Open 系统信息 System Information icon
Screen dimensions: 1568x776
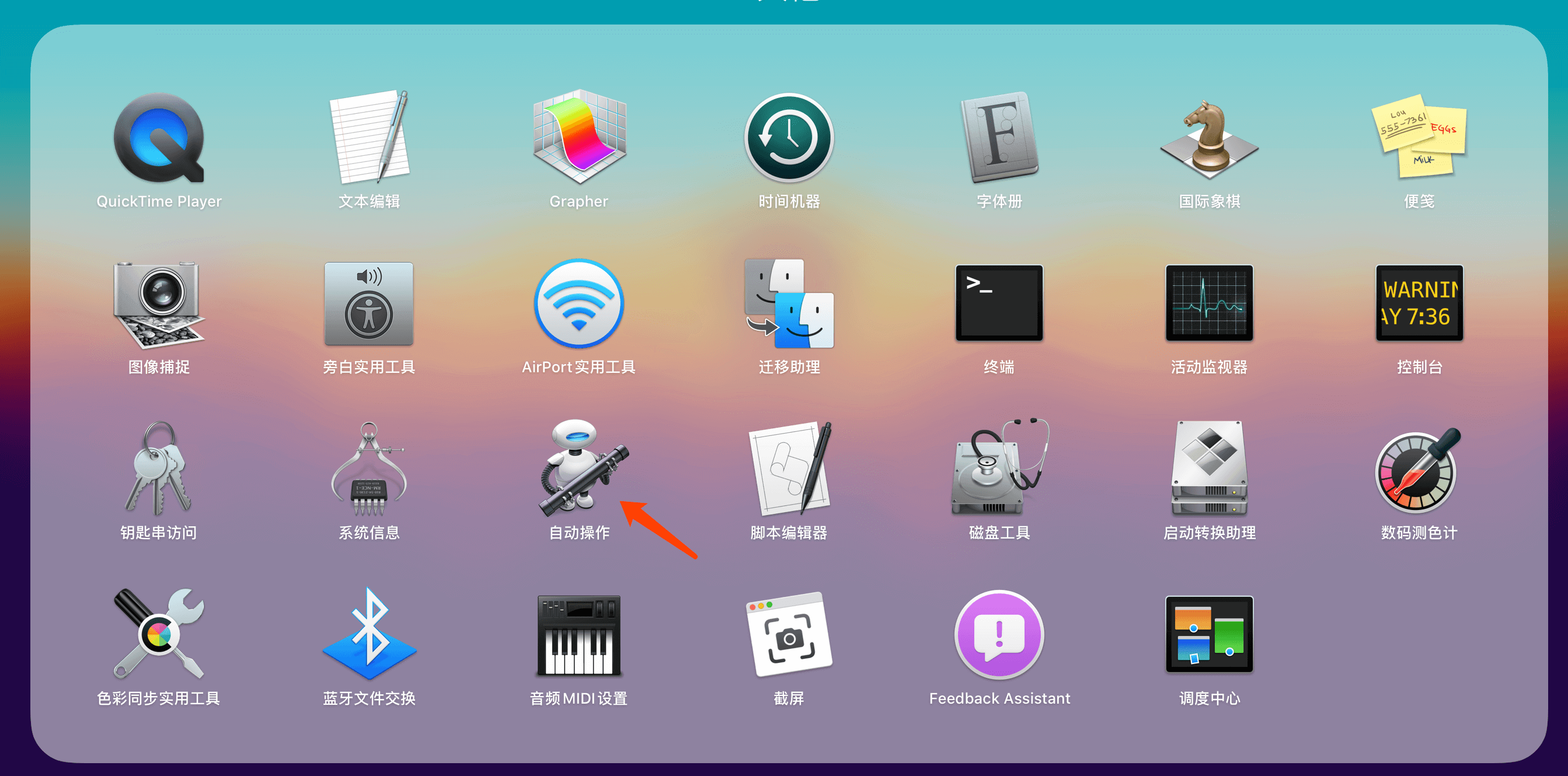tap(369, 469)
